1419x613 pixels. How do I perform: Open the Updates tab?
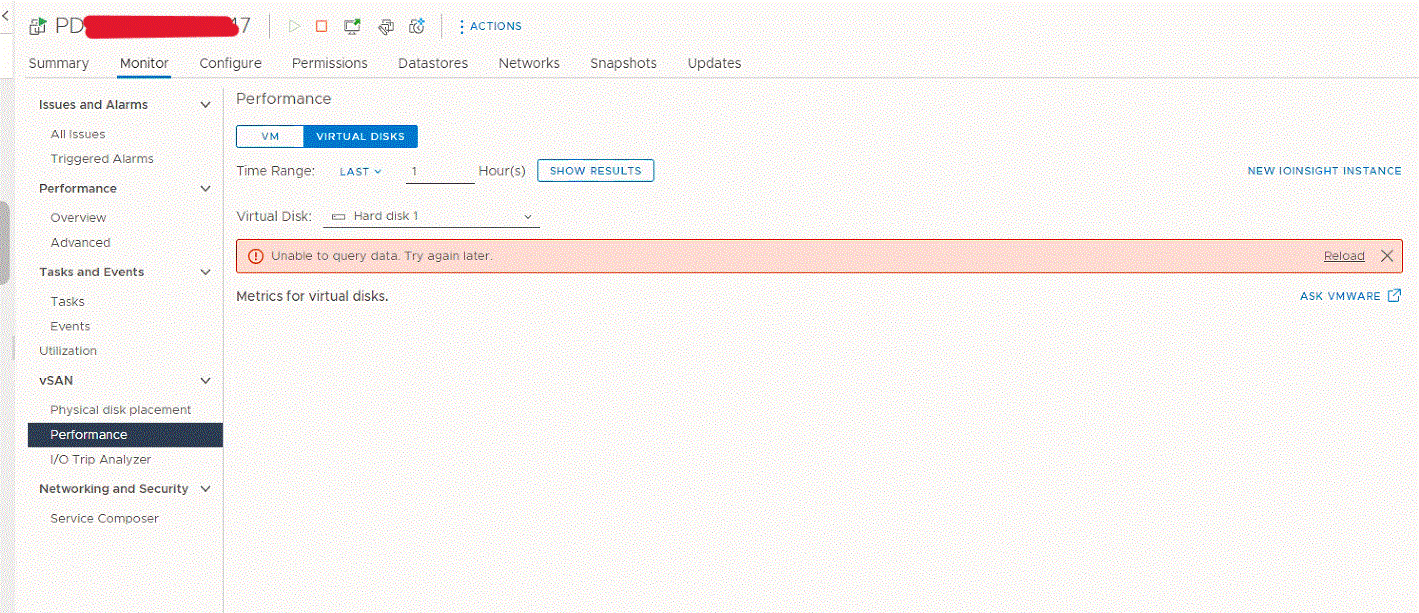click(714, 63)
